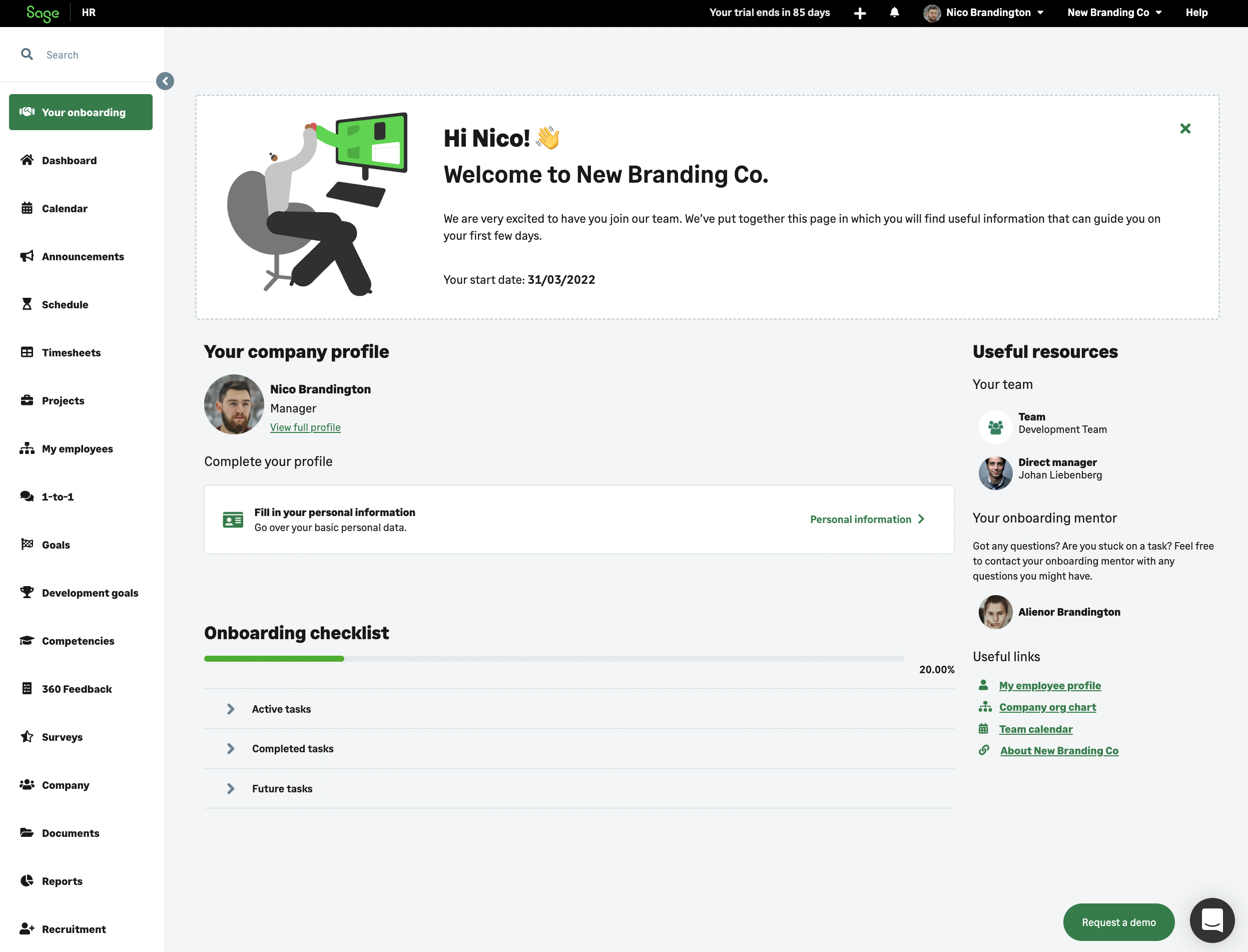Image resolution: width=1248 pixels, height=952 pixels.
Task: Click the onboarding progress bar
Action: [x=553, y=658]
